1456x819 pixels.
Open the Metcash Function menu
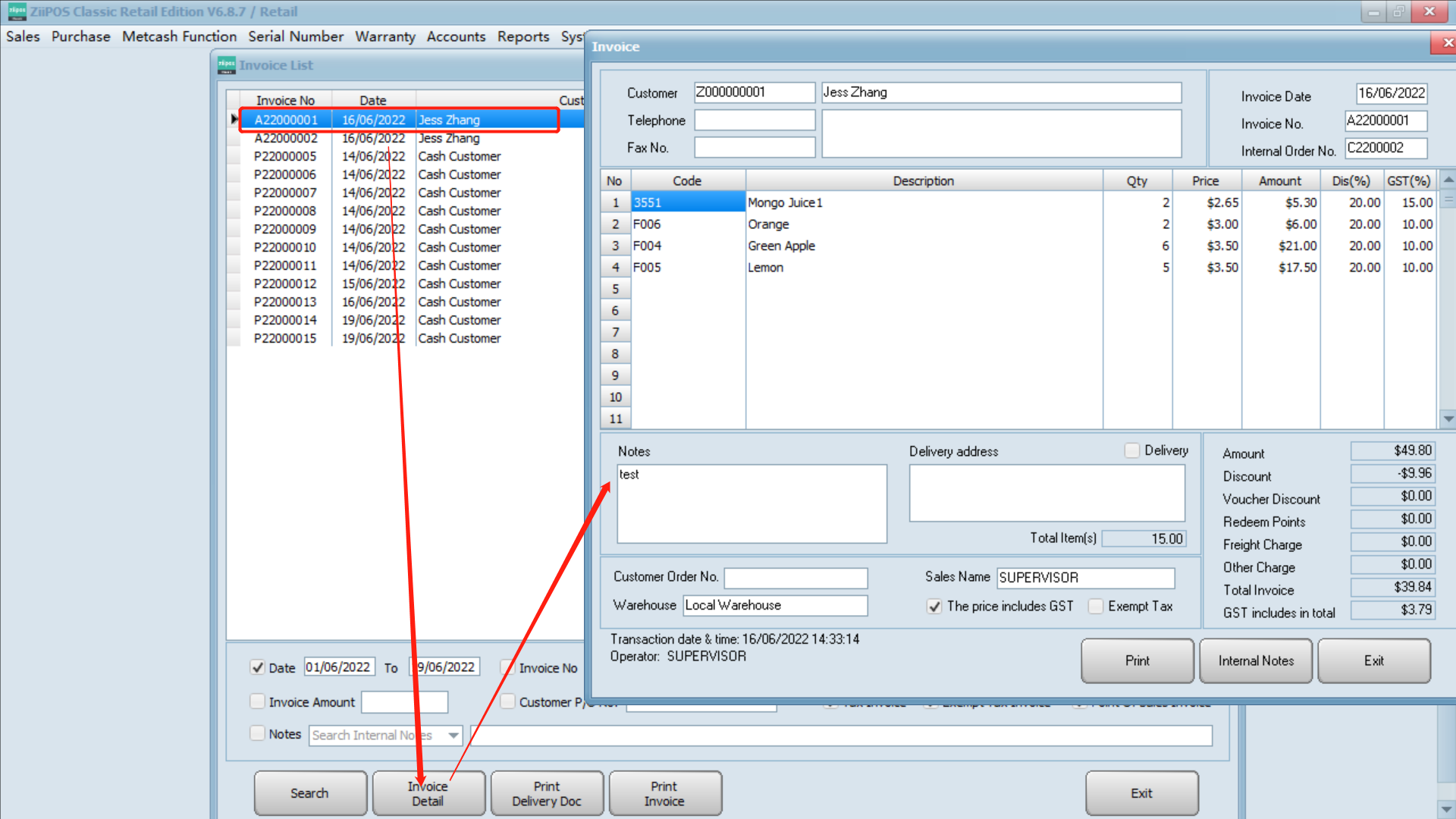click(179, 36)
